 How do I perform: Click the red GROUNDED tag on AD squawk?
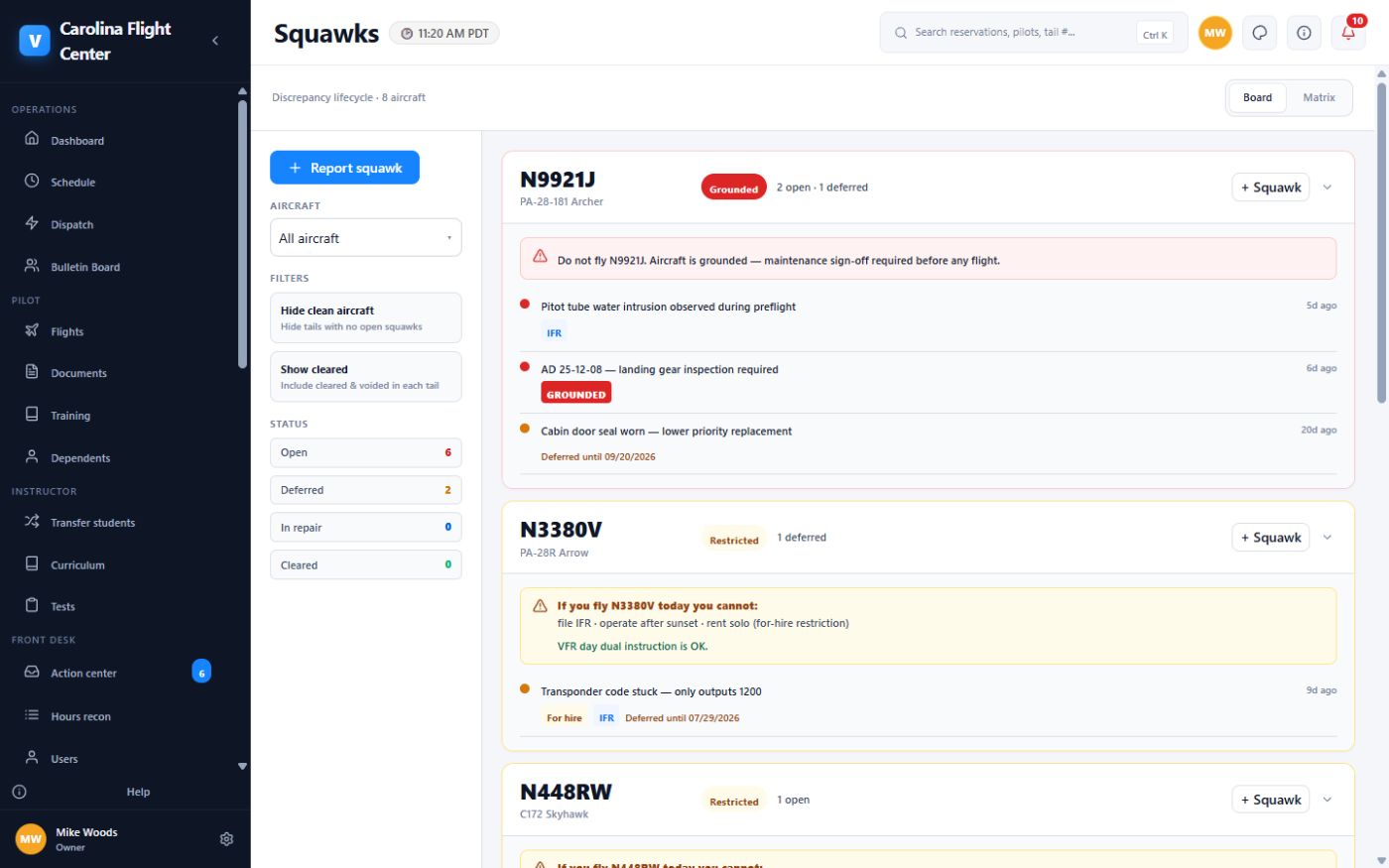tap(575, 394)
